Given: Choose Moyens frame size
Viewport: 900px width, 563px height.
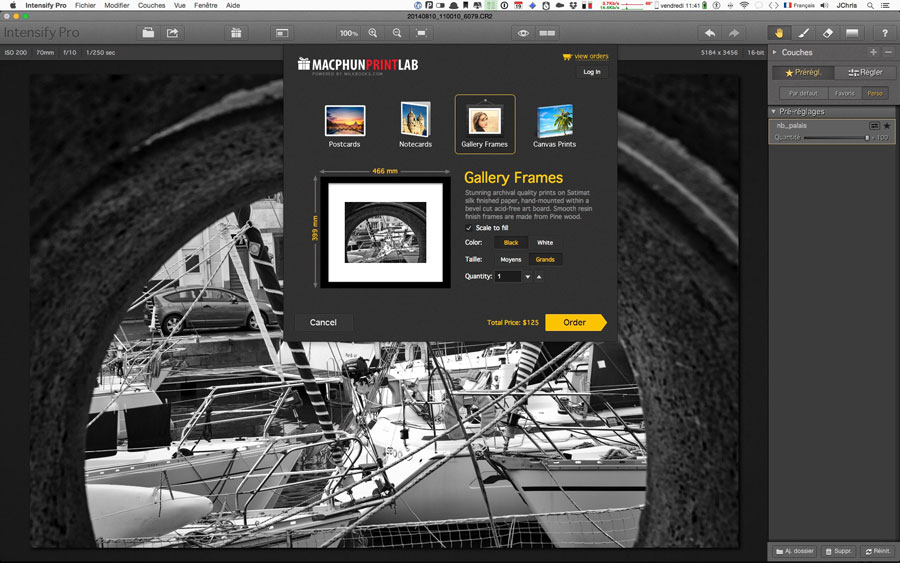Looking at the screenshot, I should pos(511,259).
